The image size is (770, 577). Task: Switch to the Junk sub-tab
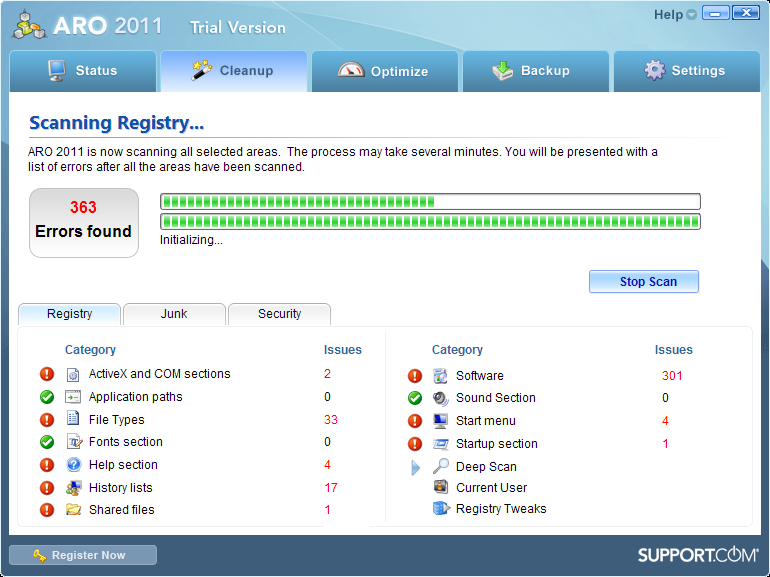click(x=174, y=314)
